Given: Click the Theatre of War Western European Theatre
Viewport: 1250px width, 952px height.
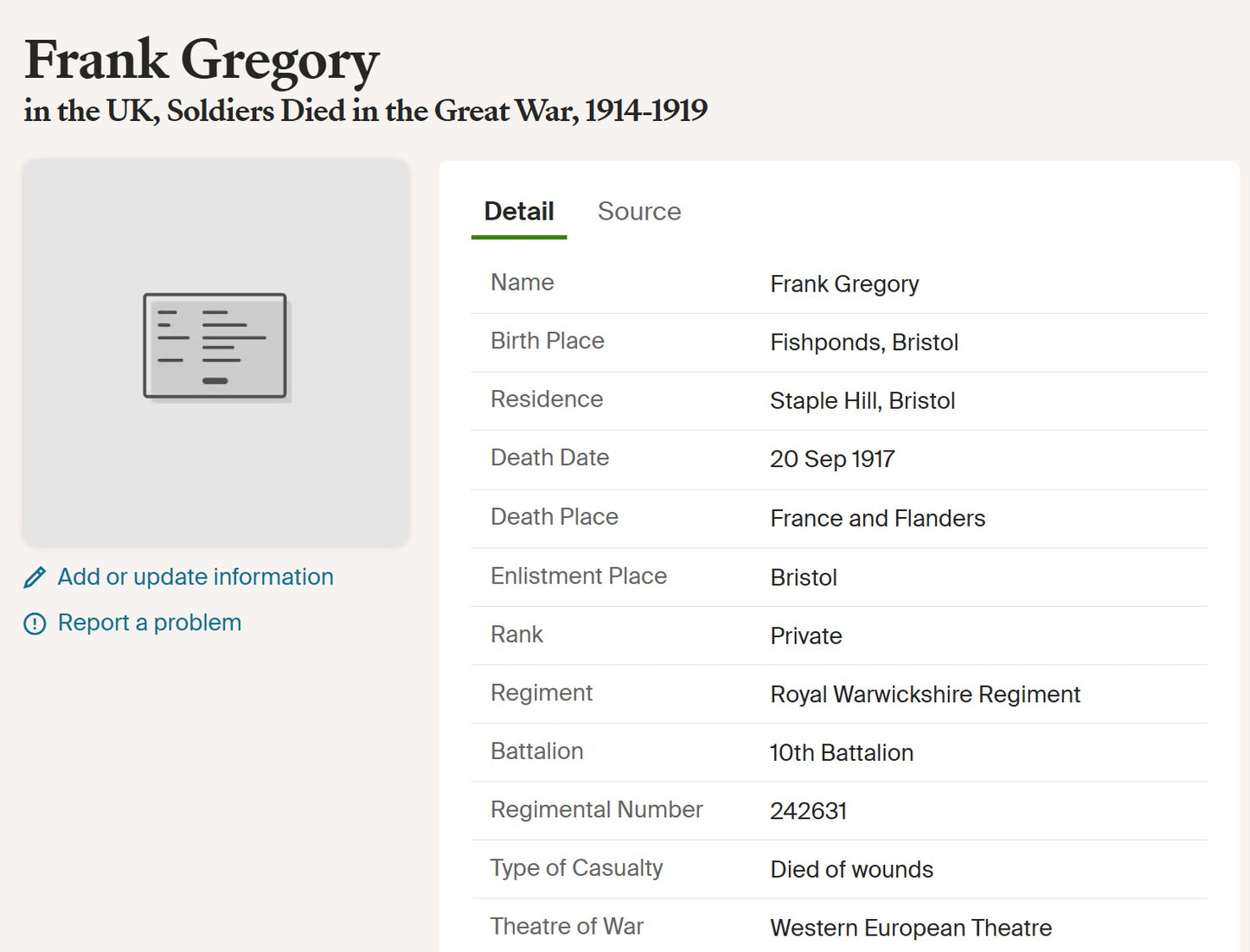Looking at the screenshot, I should coord(910,927).
